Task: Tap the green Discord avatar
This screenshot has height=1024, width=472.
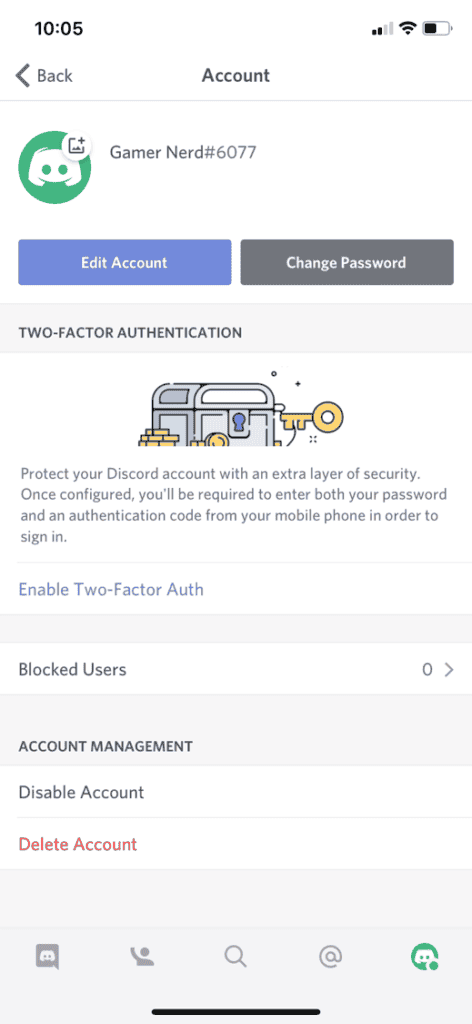Action: [55, 167]
